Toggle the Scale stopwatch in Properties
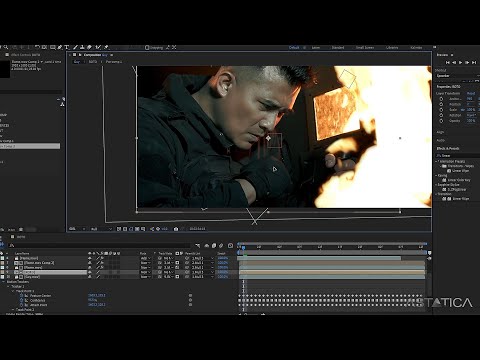This screenshot has height=360, width=480. point(442,110)
